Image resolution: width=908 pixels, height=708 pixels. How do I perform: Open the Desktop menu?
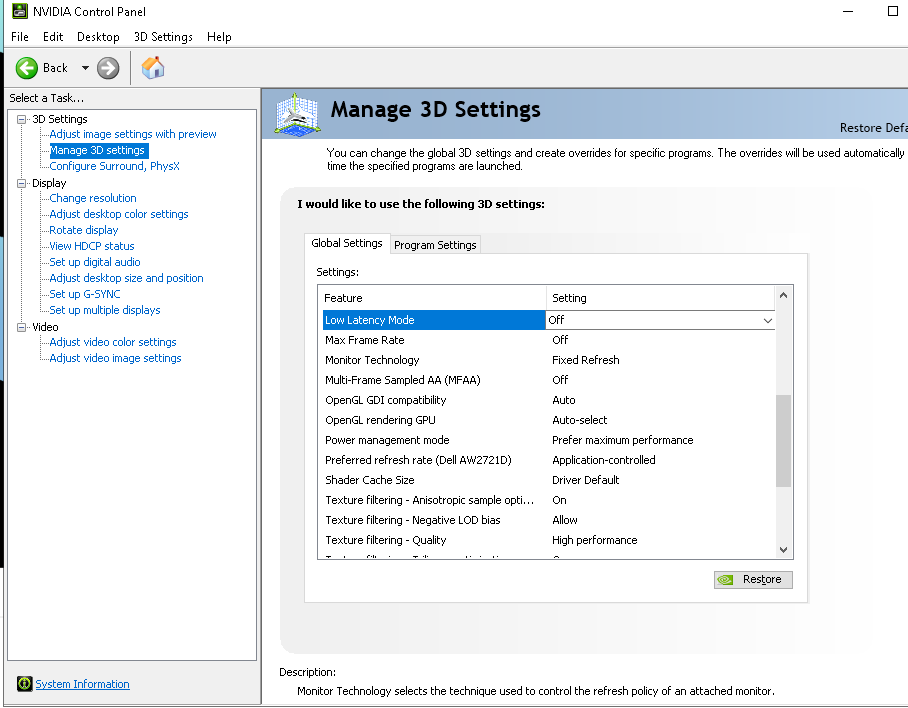[x=98, y=36]
